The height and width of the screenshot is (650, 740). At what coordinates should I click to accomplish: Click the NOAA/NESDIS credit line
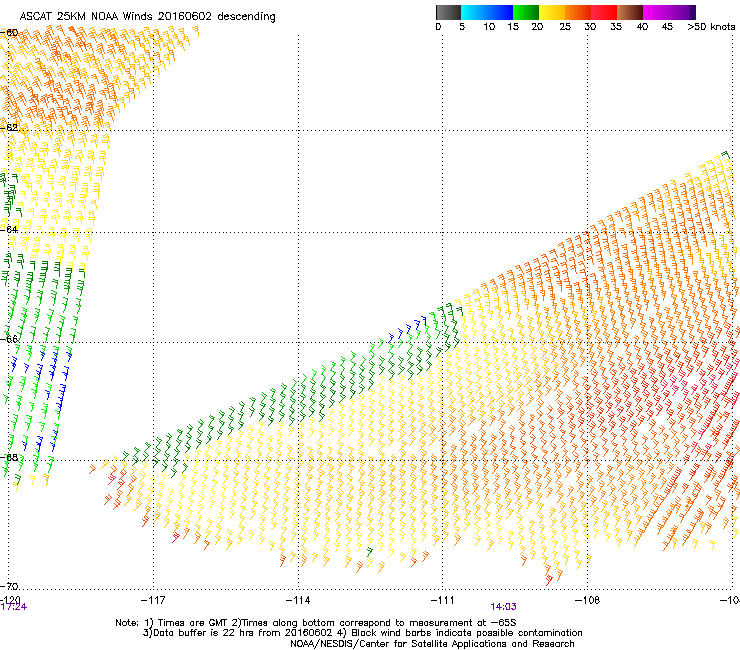(432, 644)
